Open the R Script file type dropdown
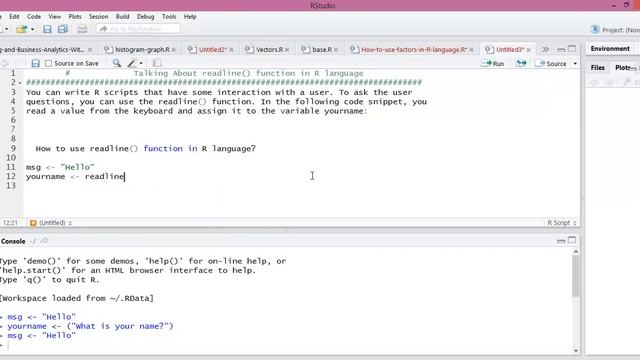Image resolution: width=640 pixels, height=360 pixels. point(562,223)
